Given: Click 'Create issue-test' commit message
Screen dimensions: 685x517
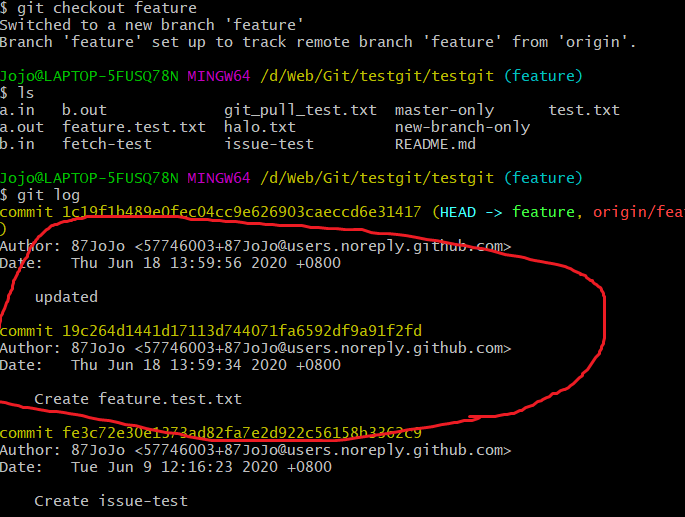Looking at the screenshot, I should (x=111, y=501).
